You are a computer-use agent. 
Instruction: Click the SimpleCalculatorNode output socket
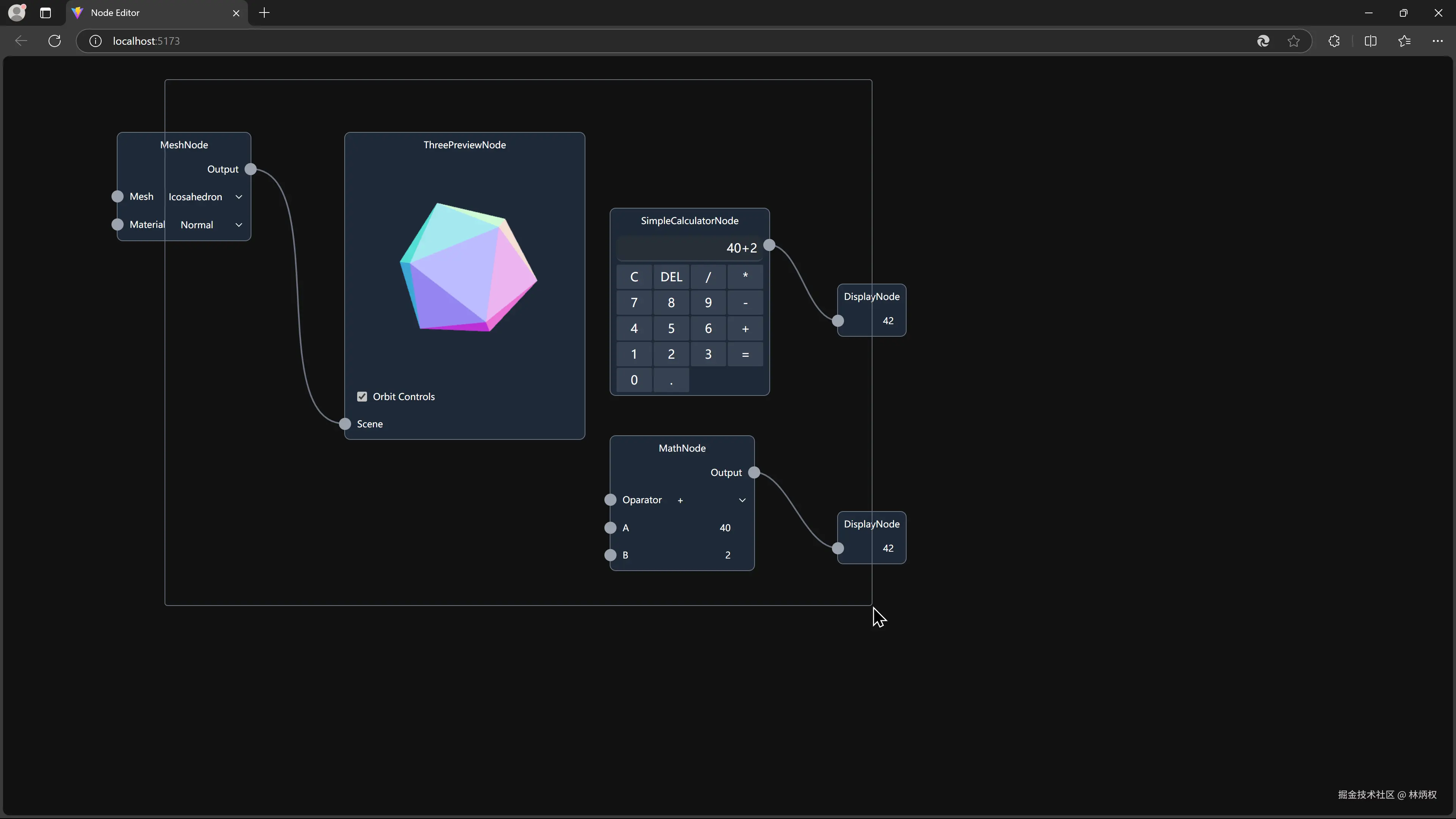(769, 245)
